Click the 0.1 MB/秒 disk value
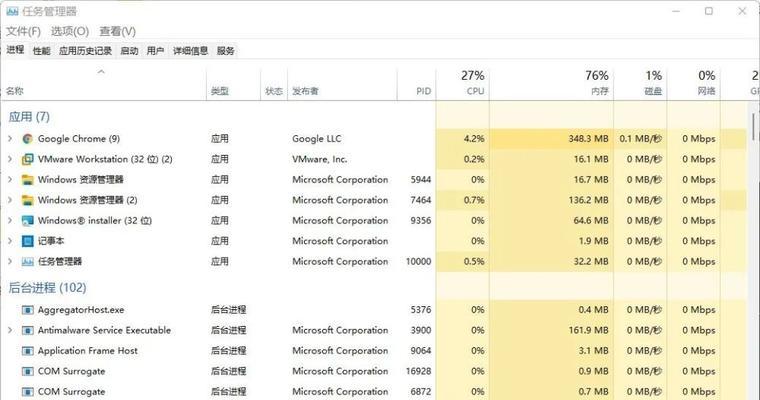The height and width of the screenshot is (400, 760). point(640,139)
